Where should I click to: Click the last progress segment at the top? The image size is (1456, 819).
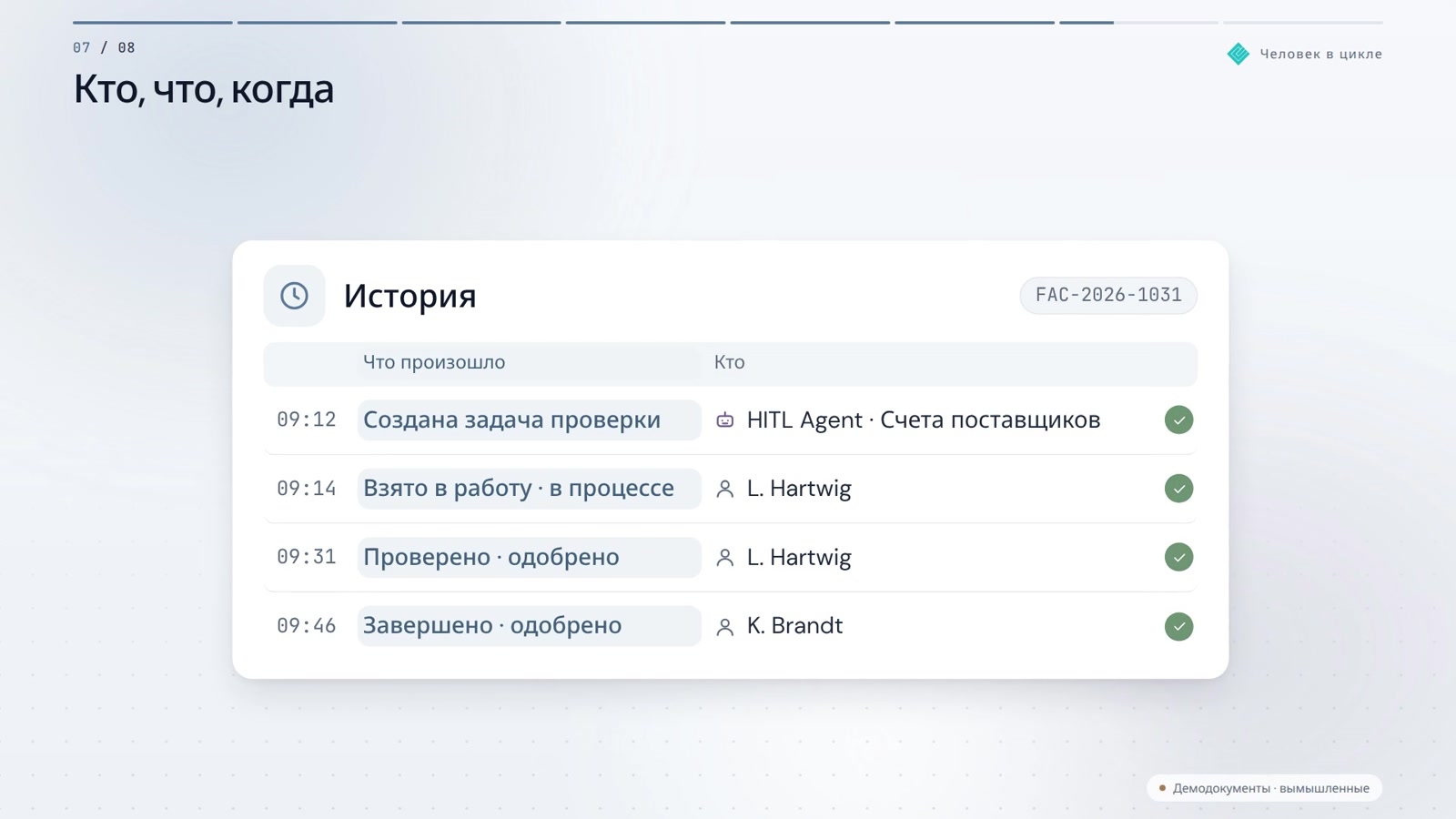(1303, 22)
